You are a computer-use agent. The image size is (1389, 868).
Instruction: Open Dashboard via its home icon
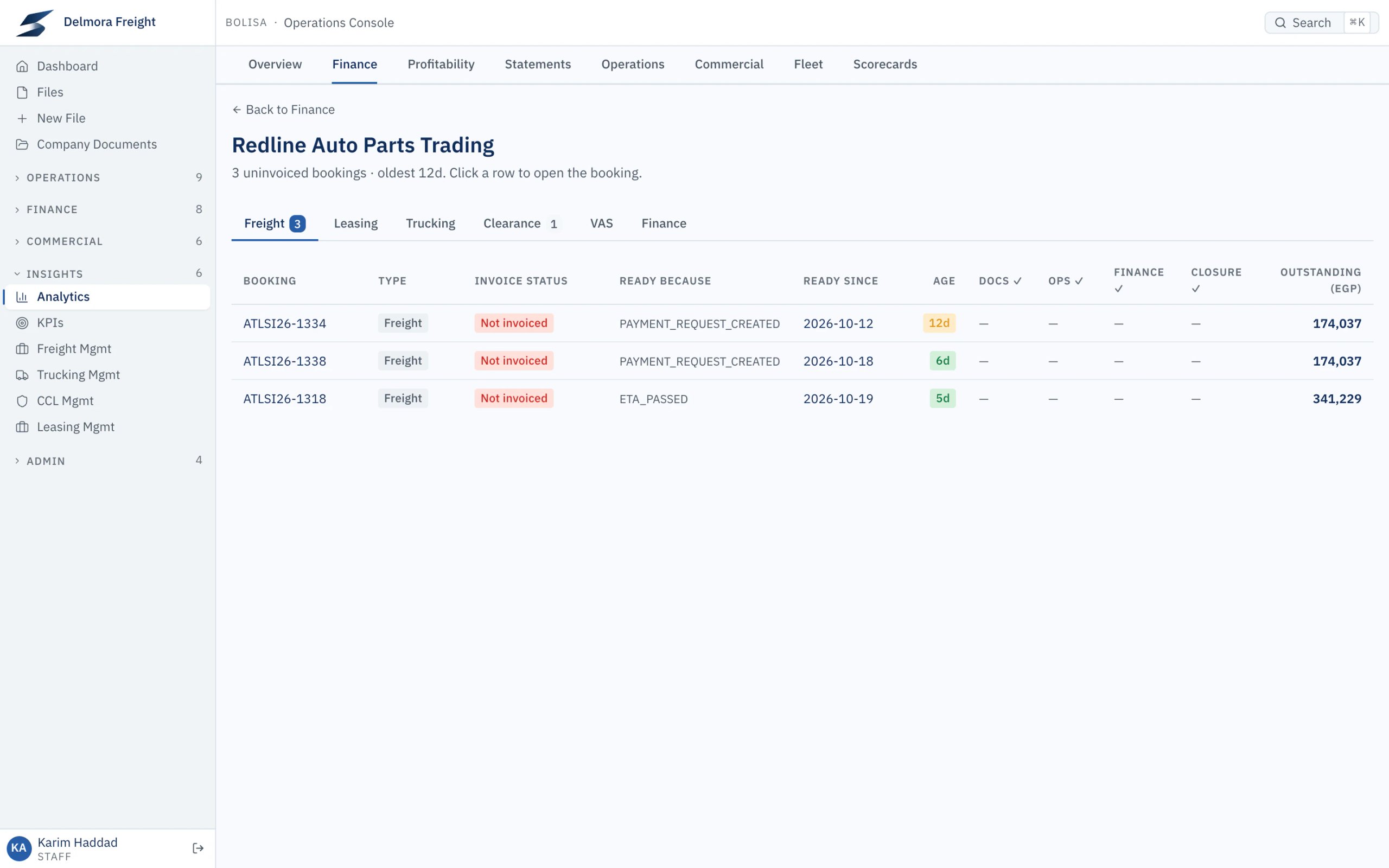(22, 66)
